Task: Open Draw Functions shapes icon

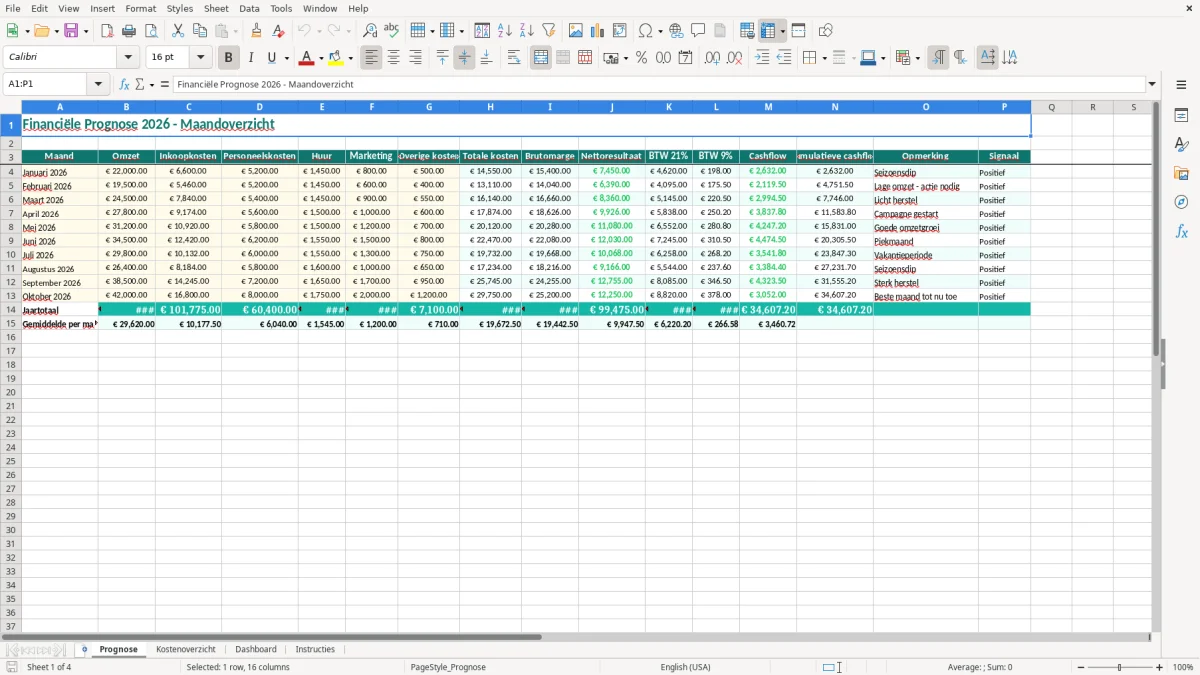Action: coord(825,31)
